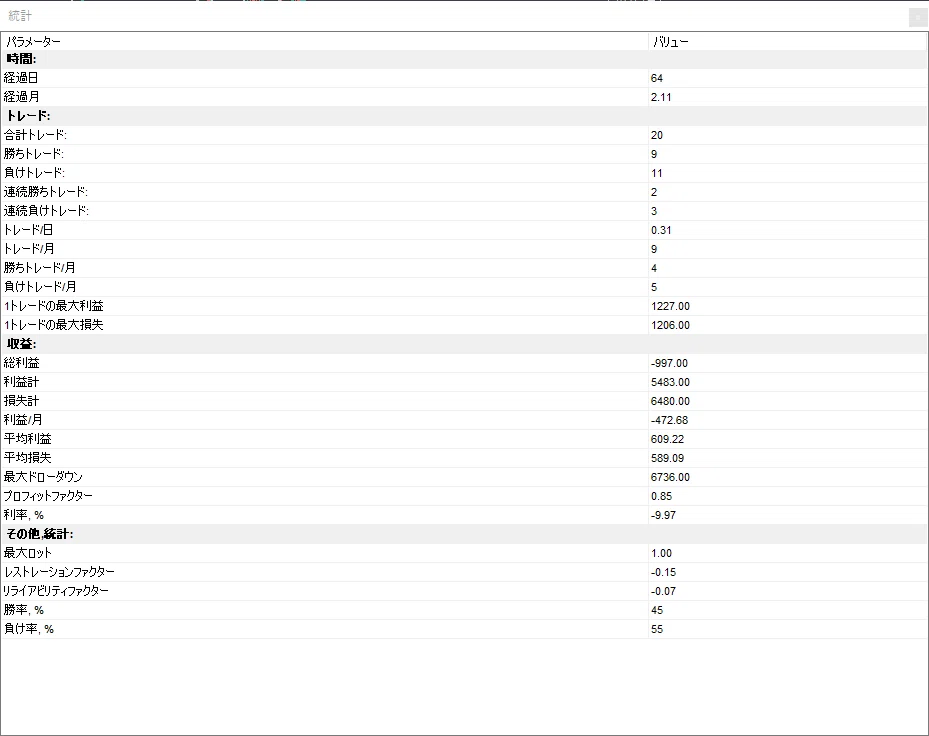This screenshot has height=736, width=929.
Task: Select the リライアビリティファクター value -0.07
Action: click(x=663, y=591)
